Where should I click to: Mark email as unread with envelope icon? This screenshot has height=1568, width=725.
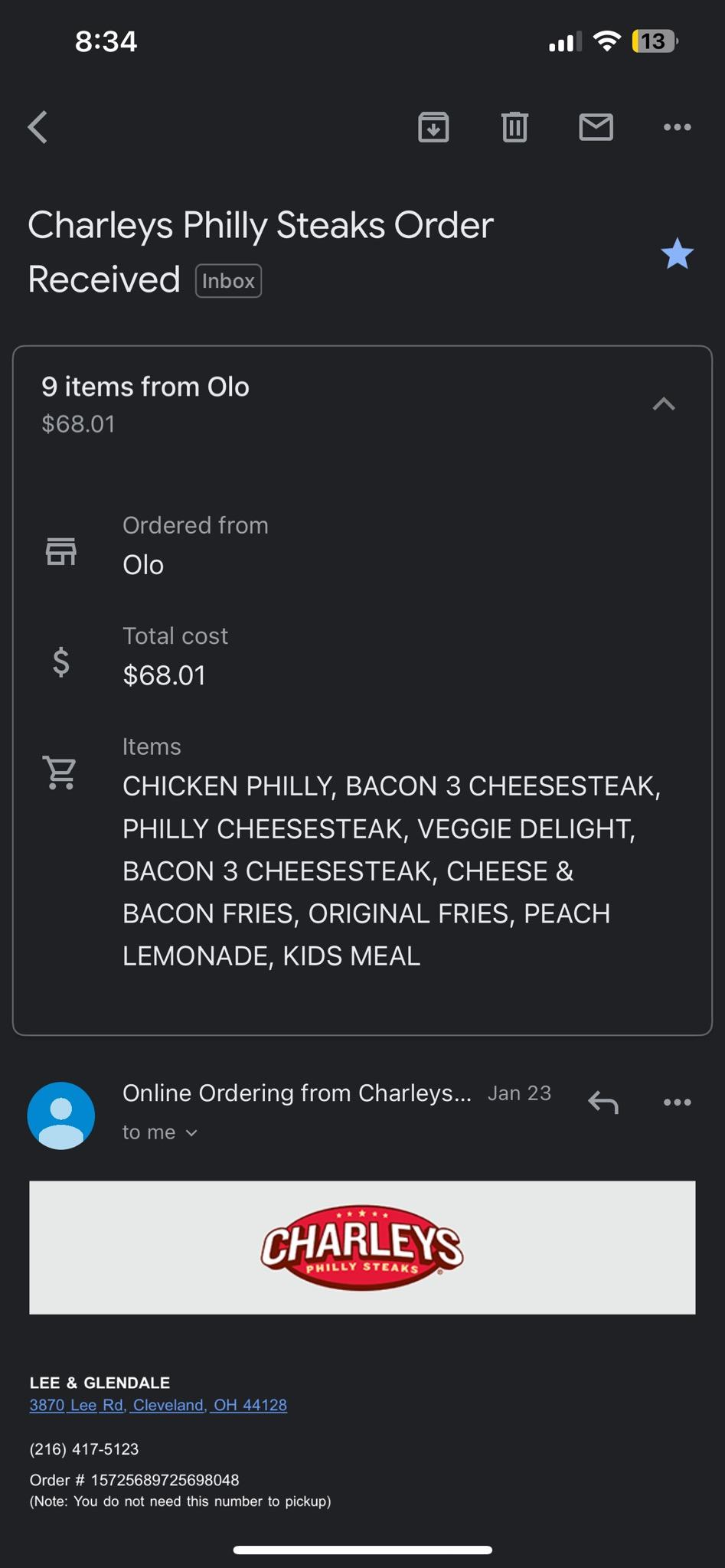pos(596,127)
